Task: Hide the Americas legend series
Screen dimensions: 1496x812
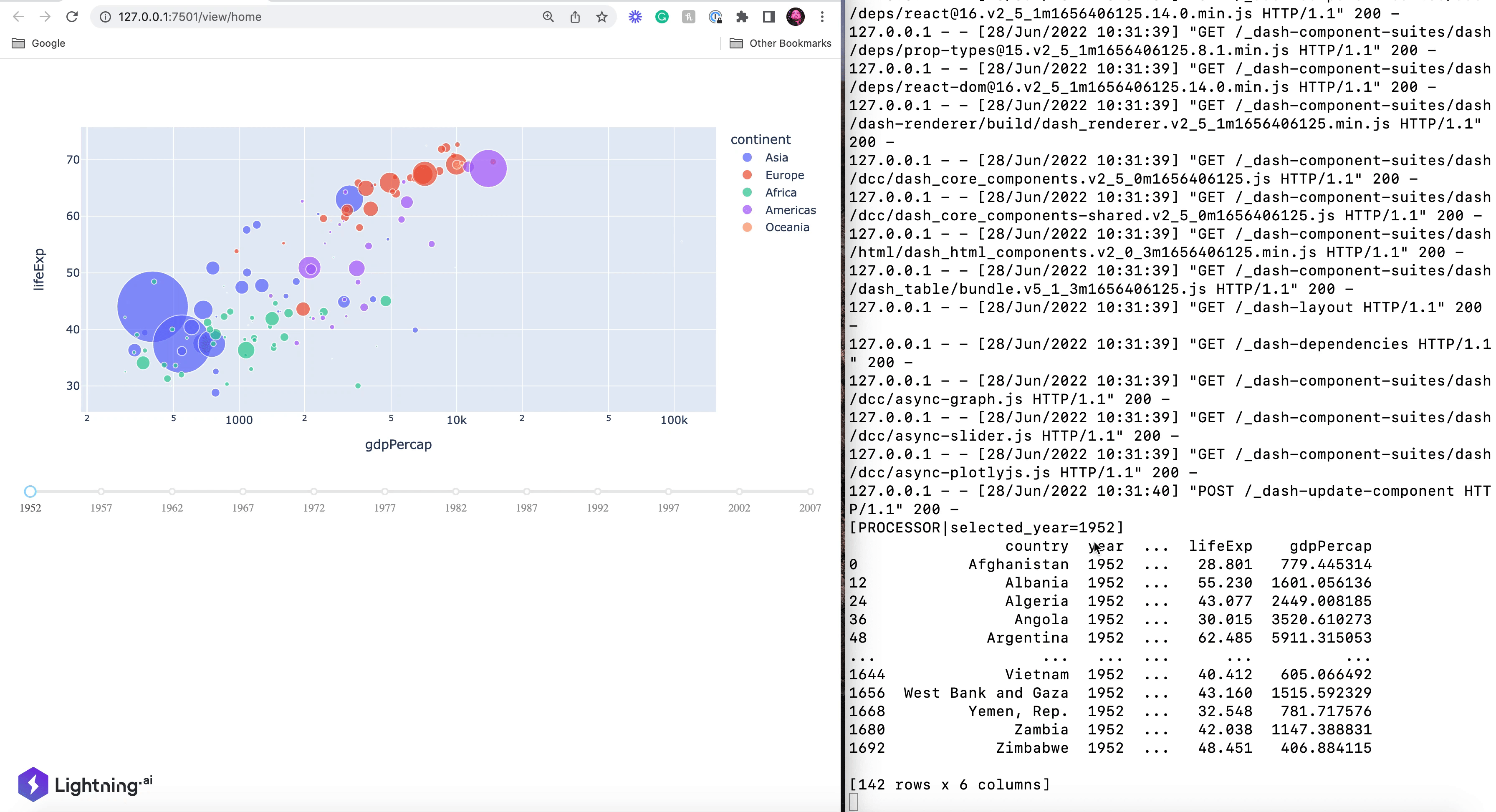Action: click(x=790, y=209)
